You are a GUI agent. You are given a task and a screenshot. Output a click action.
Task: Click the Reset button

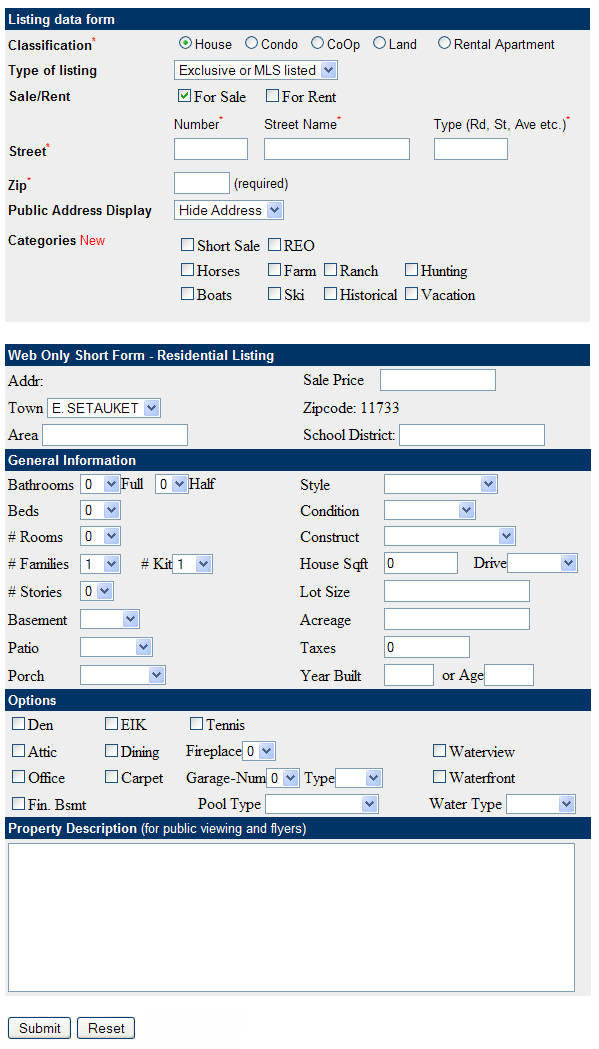[105, 1027]
